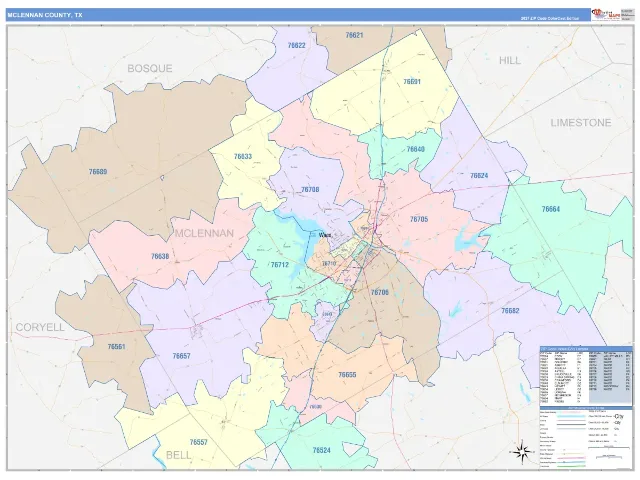Select ZIP code label 76691
640x480 pixels.
[411, 82]
